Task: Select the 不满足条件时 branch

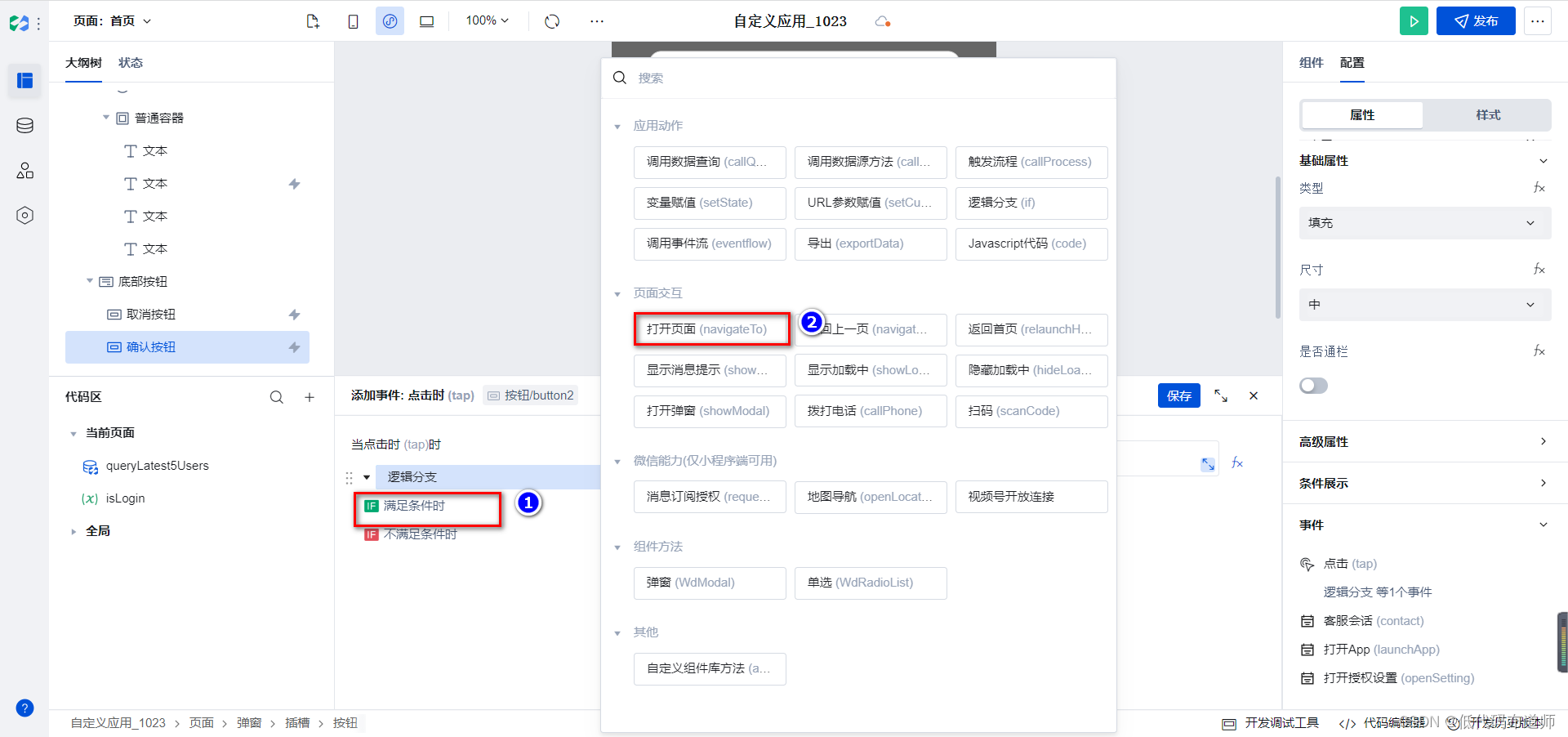Action: click(421, 534)
